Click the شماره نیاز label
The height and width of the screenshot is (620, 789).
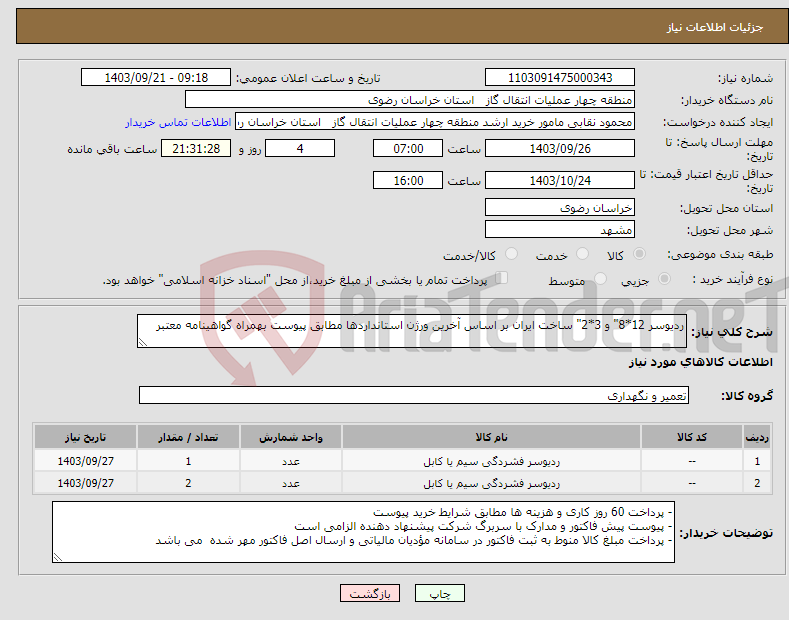point(745,78)
